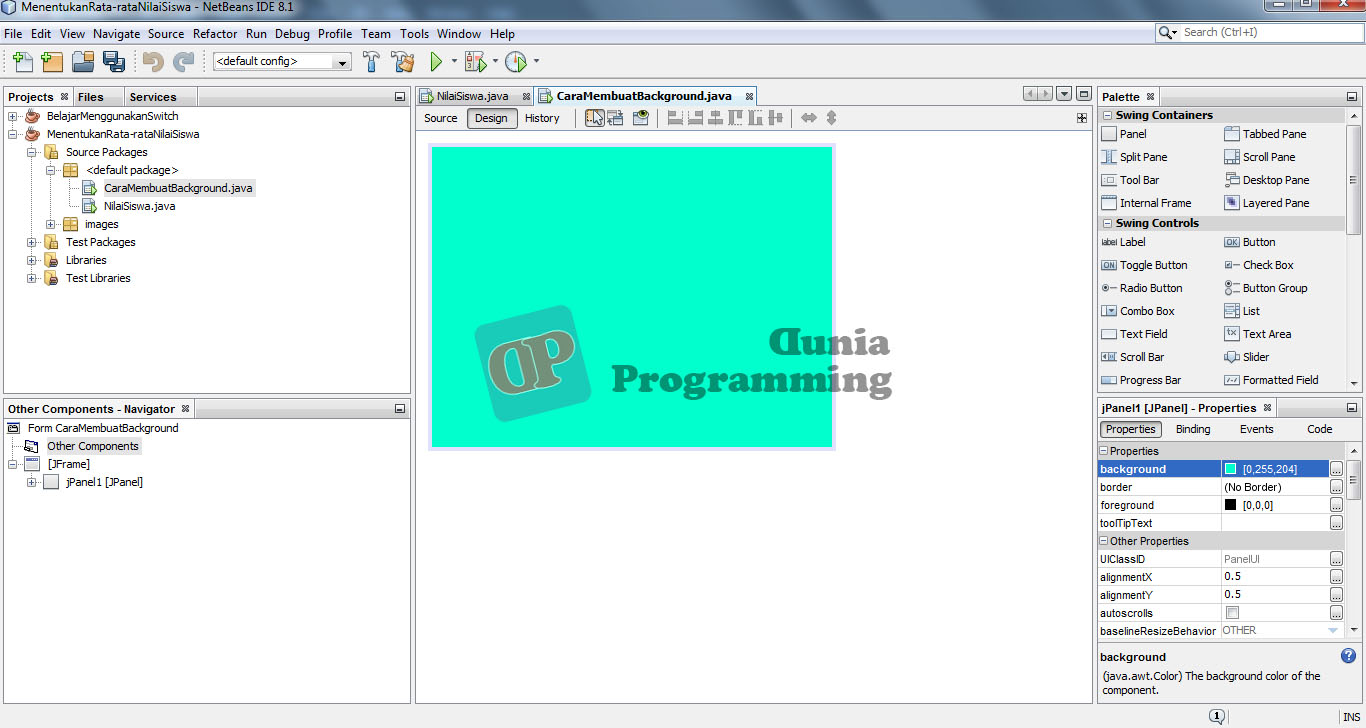Switch to the Source view of the form
Viewport: 1366px width, 728px height.
[440, 117]
